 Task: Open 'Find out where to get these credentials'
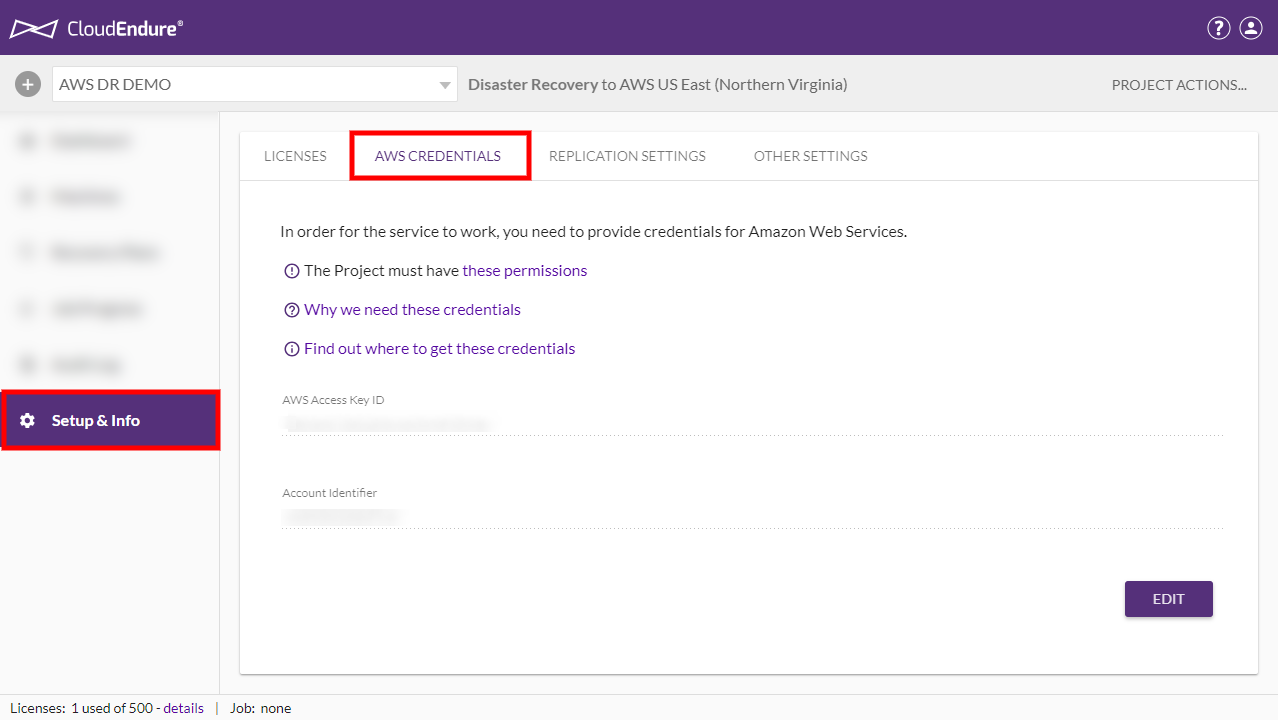click(440, 349)
